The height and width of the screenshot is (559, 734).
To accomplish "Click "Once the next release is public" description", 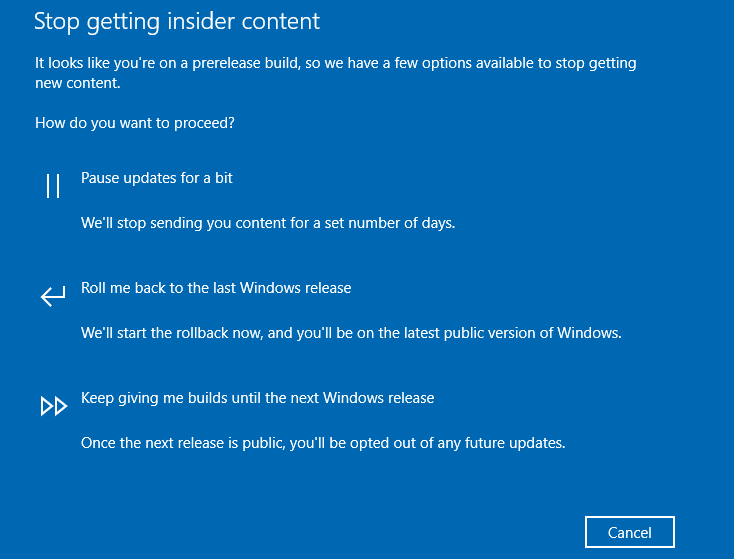I will [323, 443].
